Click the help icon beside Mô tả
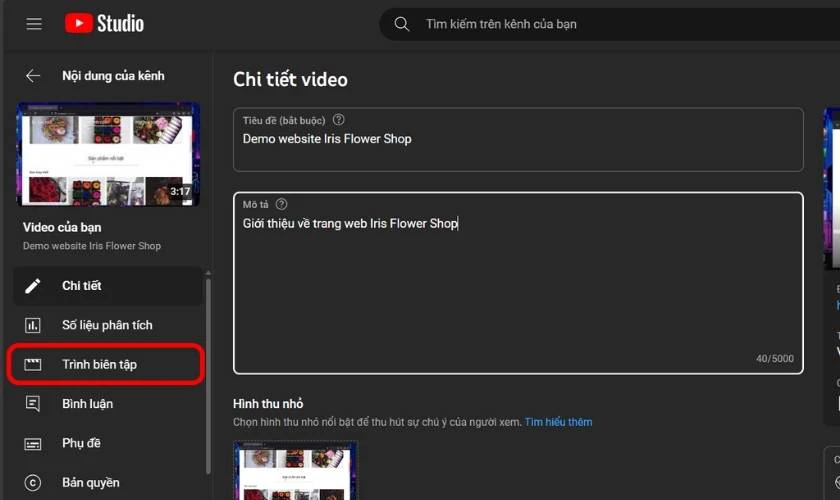The height and width of the screenshot is (500, 840). tap(281, 204)
